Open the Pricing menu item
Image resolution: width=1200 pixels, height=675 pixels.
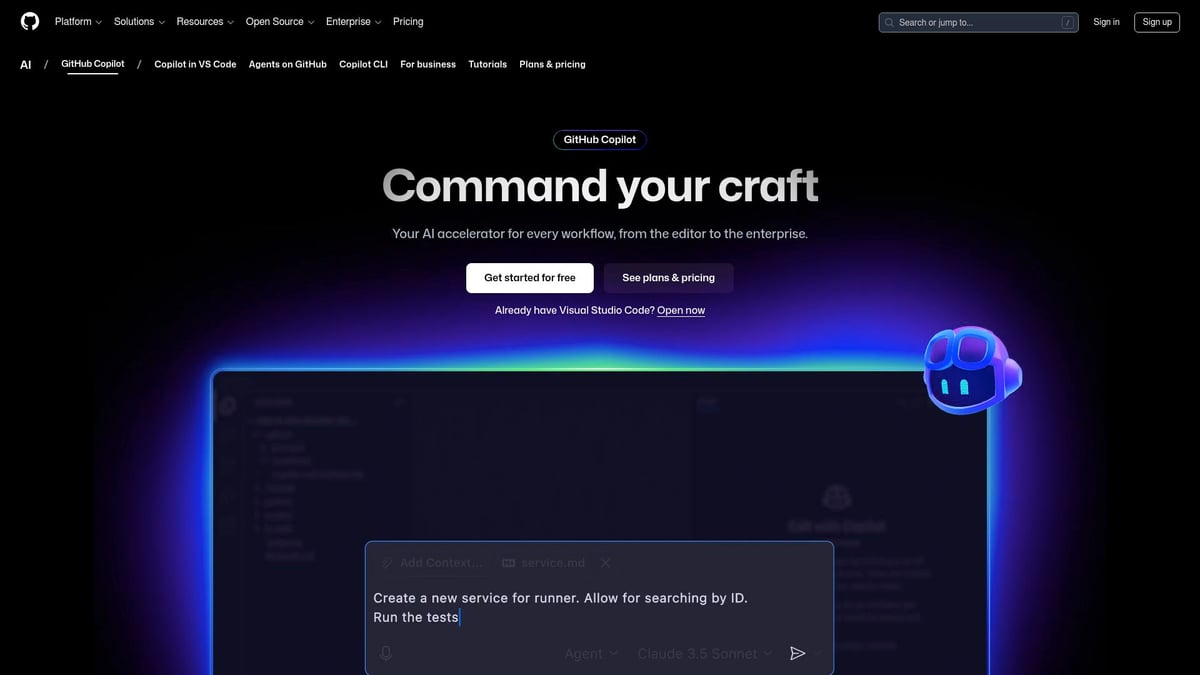point(408,21)
